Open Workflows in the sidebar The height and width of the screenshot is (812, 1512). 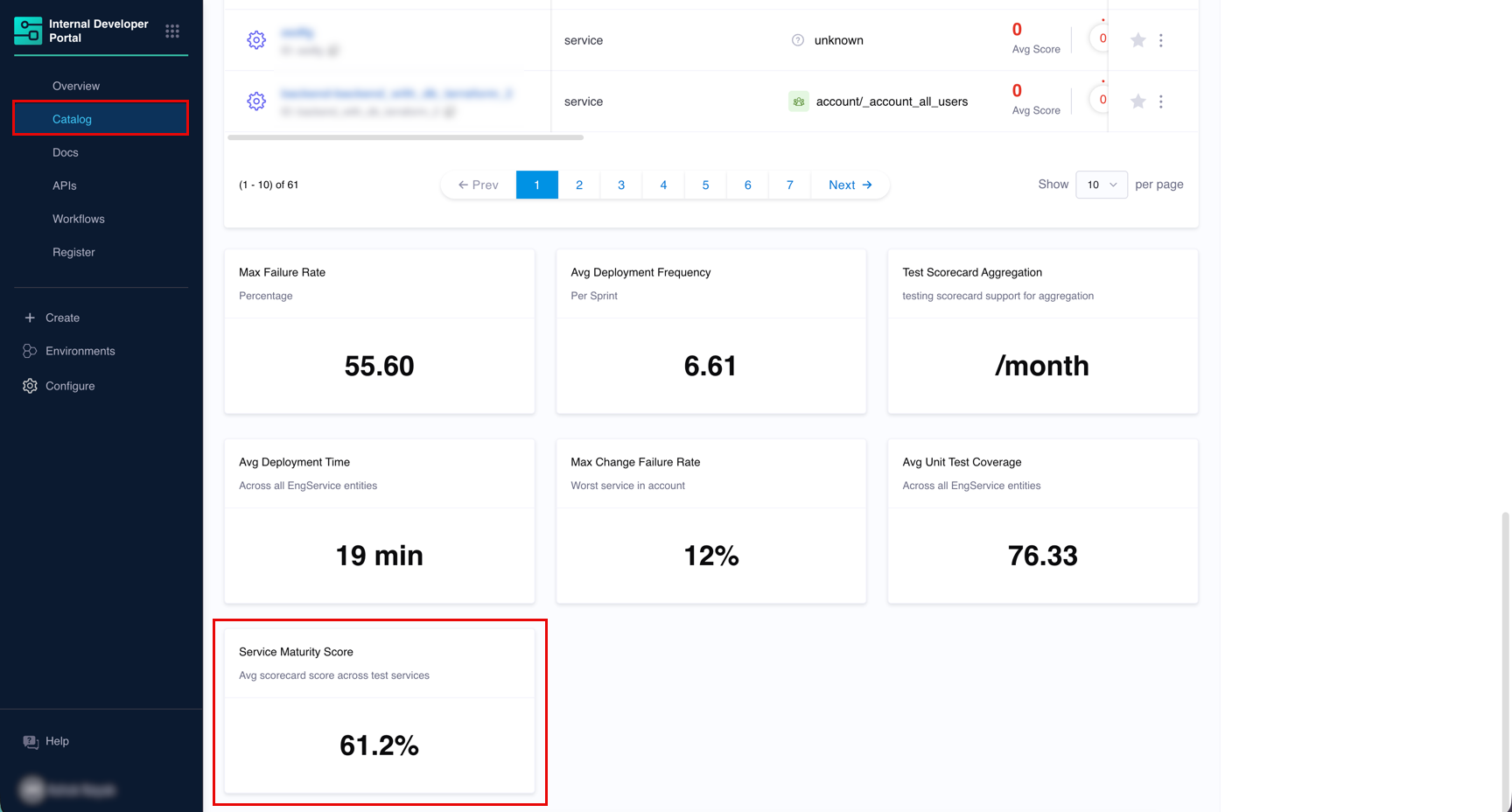[x=79, y=219]
